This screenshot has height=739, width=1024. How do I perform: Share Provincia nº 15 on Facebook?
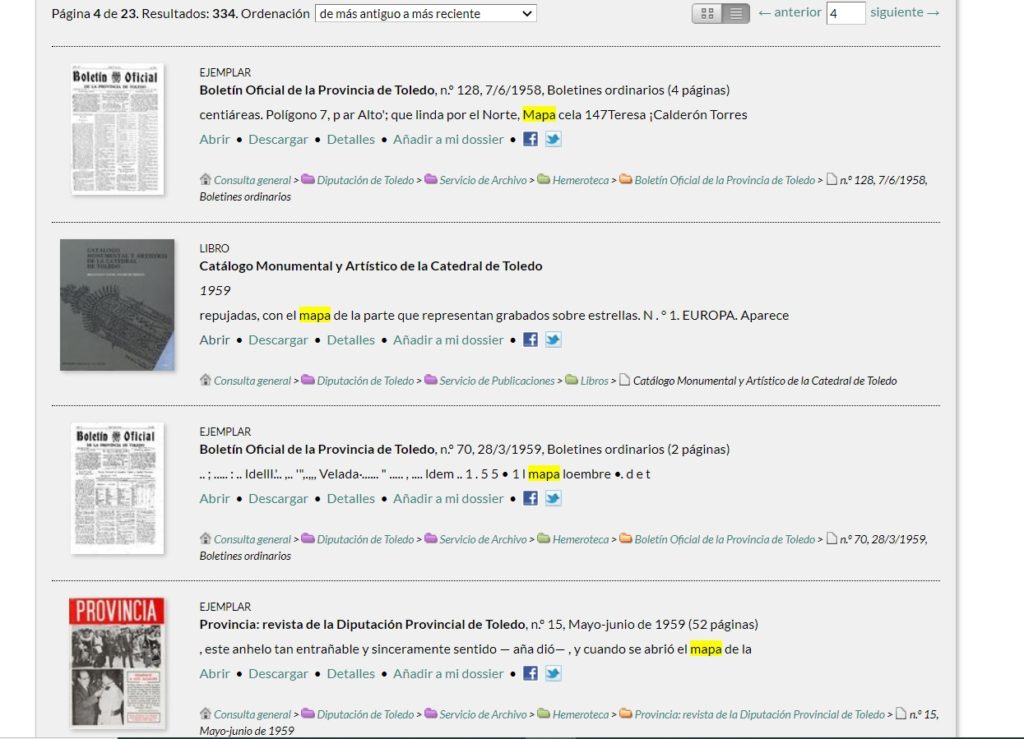(x=530, y=673)
